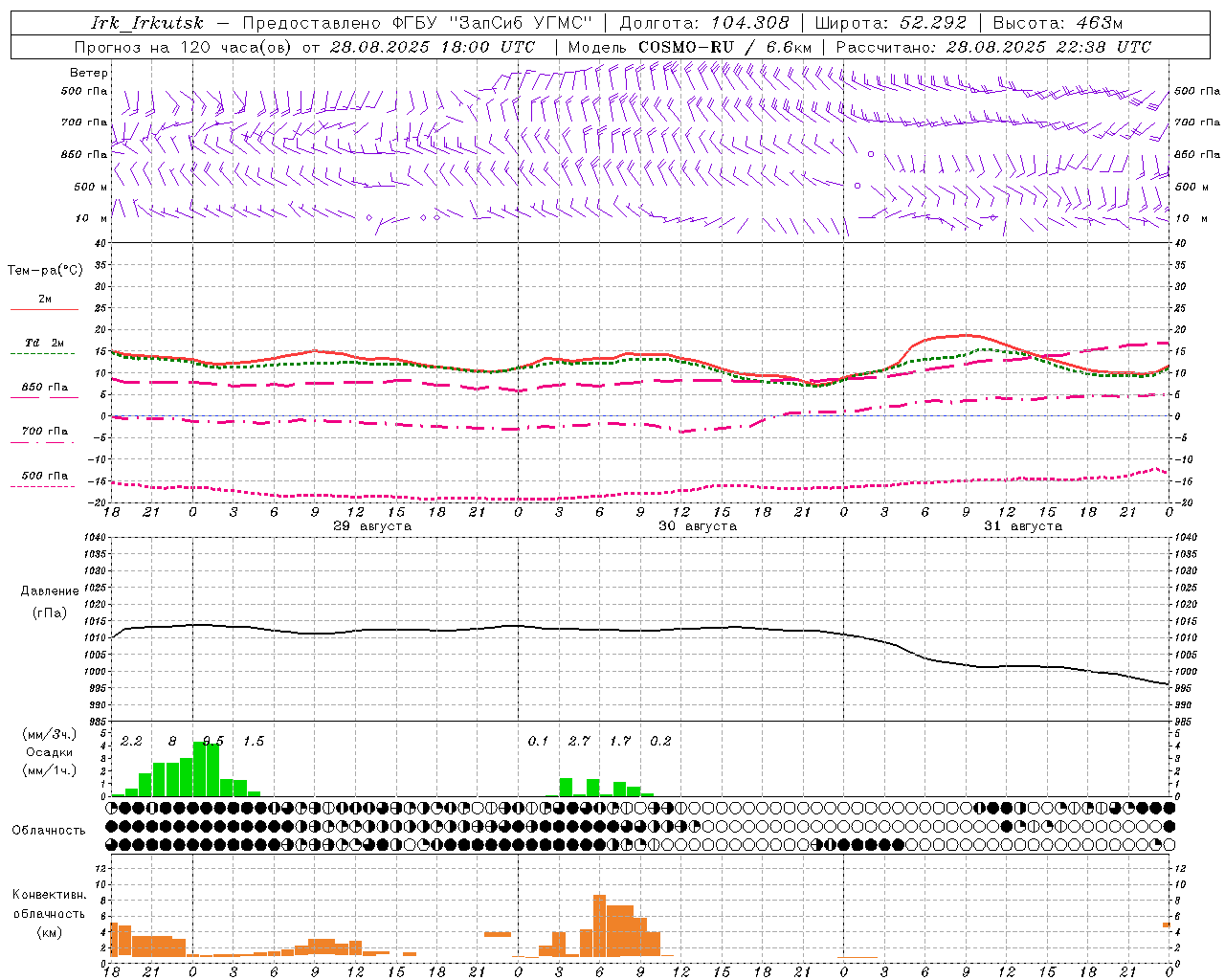The image size is (1225, 980).
Task: Click the Модель COSMO-RU / 6.6км label
Action: tap(690, 47)
